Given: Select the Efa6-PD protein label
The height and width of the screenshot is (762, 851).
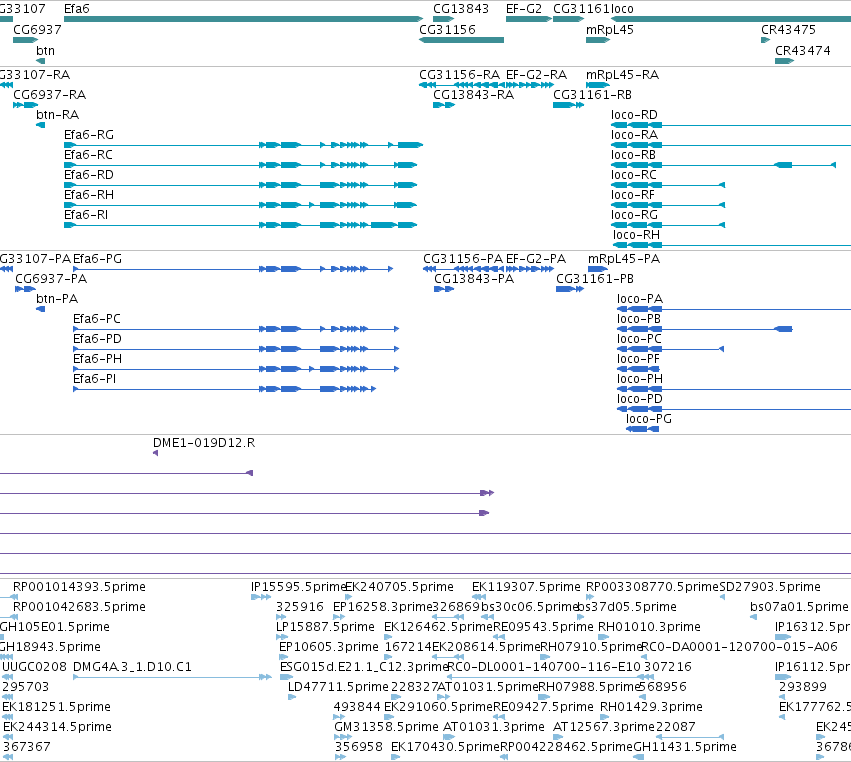Looking at the screenshot, I should (x=98, y=339).
